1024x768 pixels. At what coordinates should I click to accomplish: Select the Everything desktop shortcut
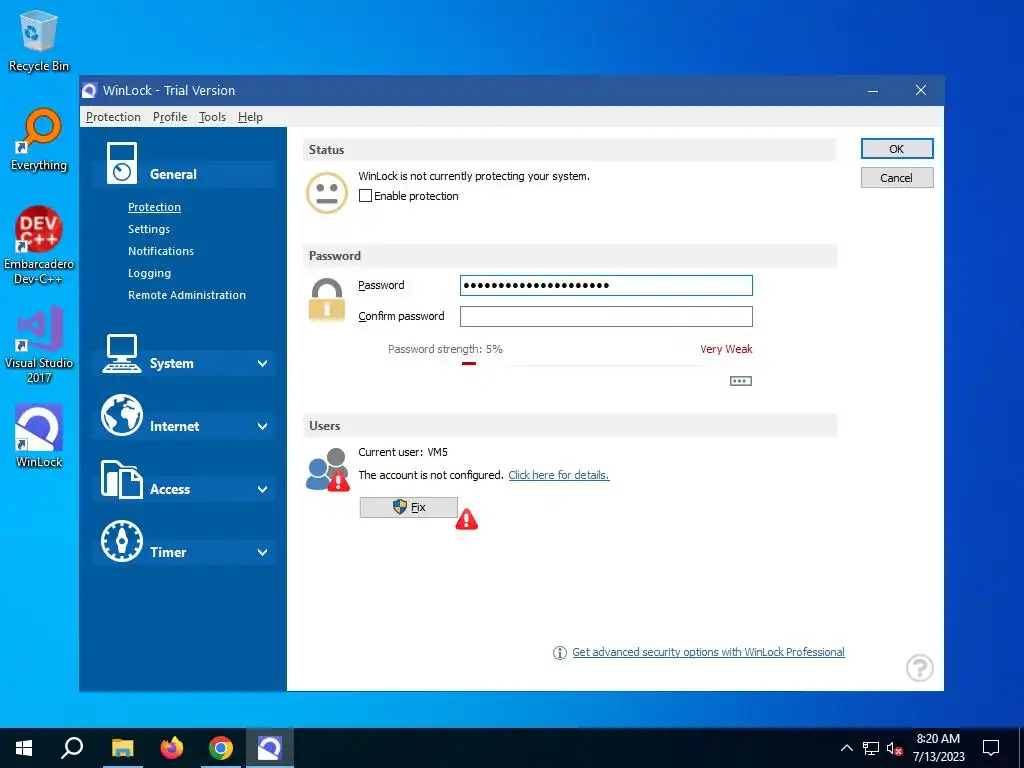(x=39, y=140)
